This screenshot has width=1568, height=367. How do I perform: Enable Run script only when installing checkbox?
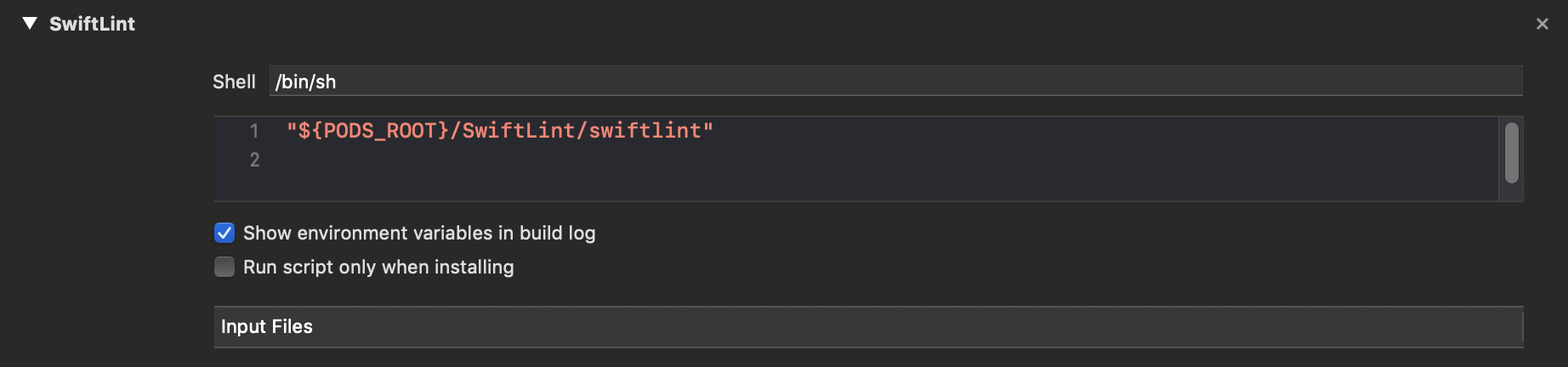pyautogui.click(x=224, y=267)
